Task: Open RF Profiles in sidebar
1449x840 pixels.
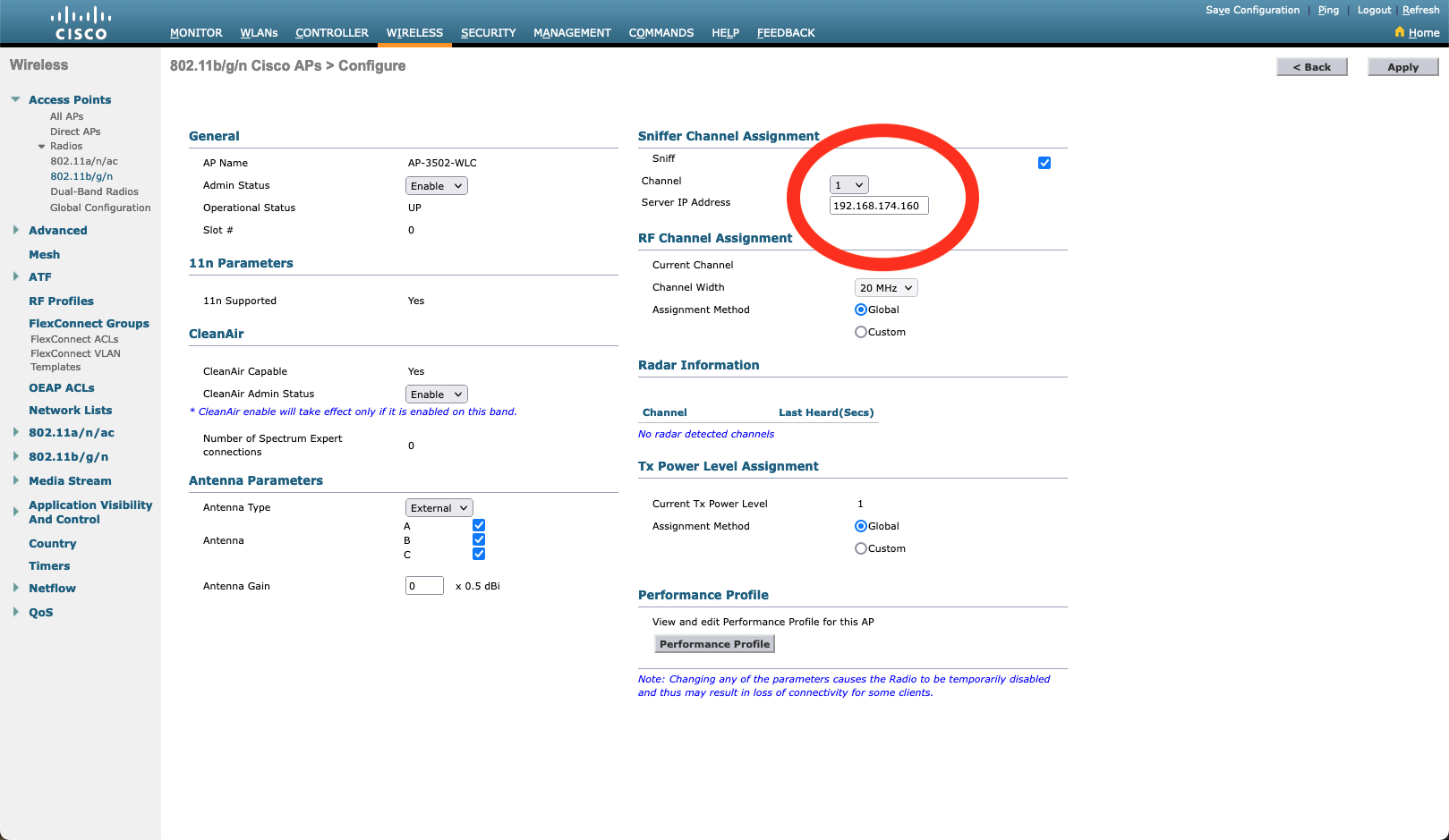Action: [x=61, y=301]
